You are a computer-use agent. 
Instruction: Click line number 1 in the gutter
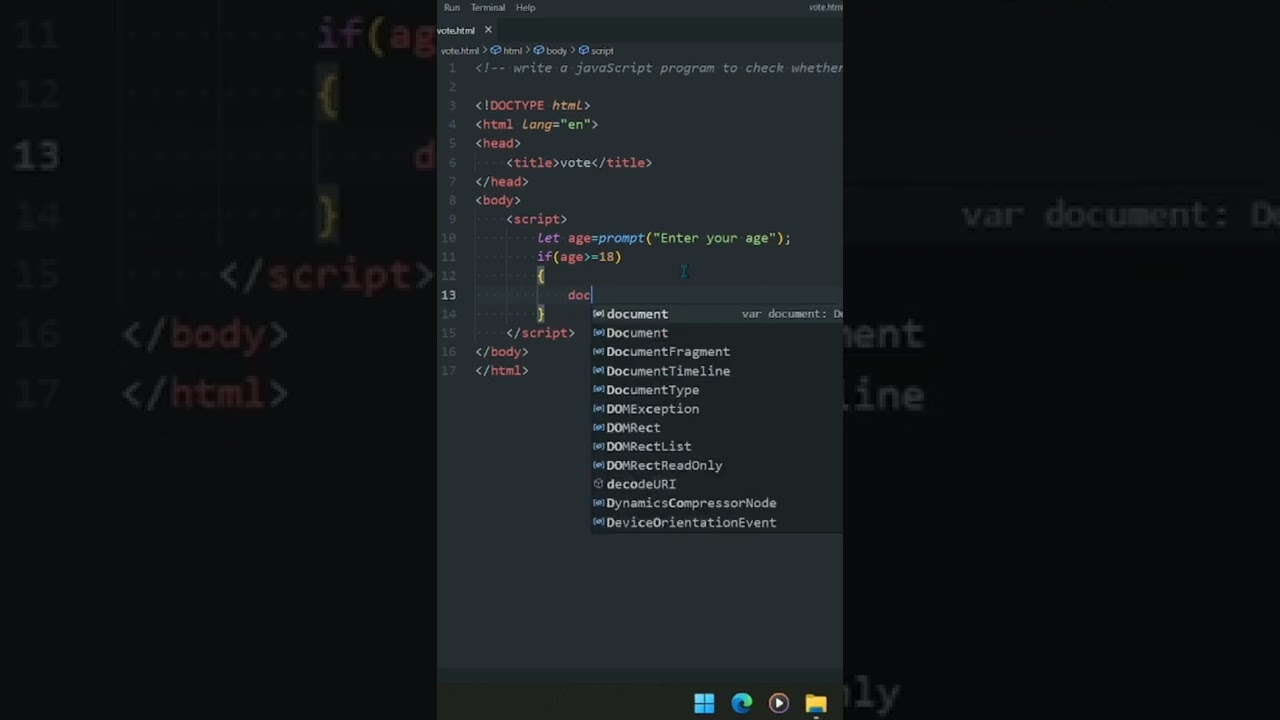tap(452, 68)
